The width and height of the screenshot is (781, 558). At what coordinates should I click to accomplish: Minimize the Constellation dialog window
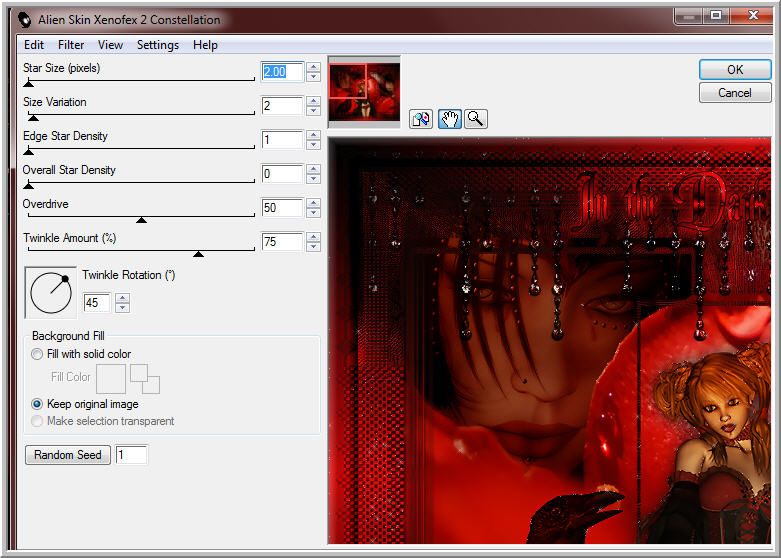point(689,16)
